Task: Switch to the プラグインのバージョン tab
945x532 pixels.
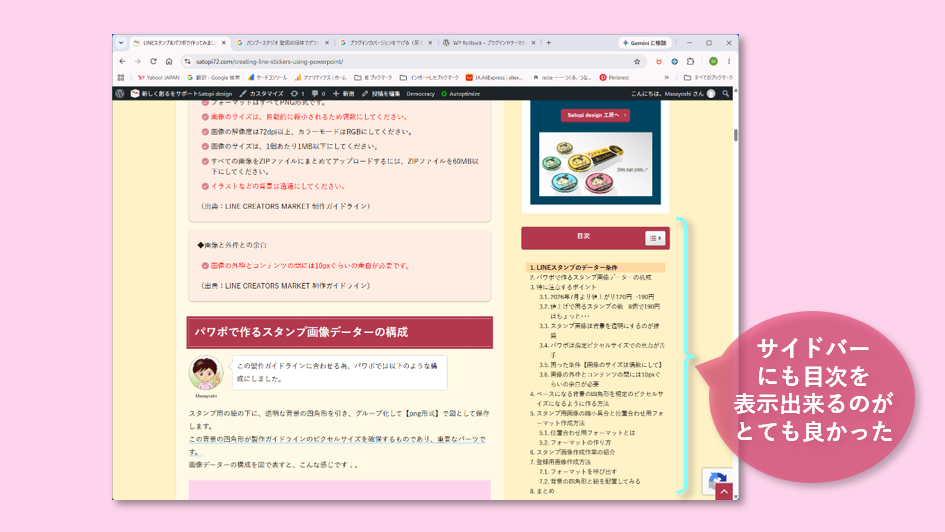Action: click(x=385, y=43)
